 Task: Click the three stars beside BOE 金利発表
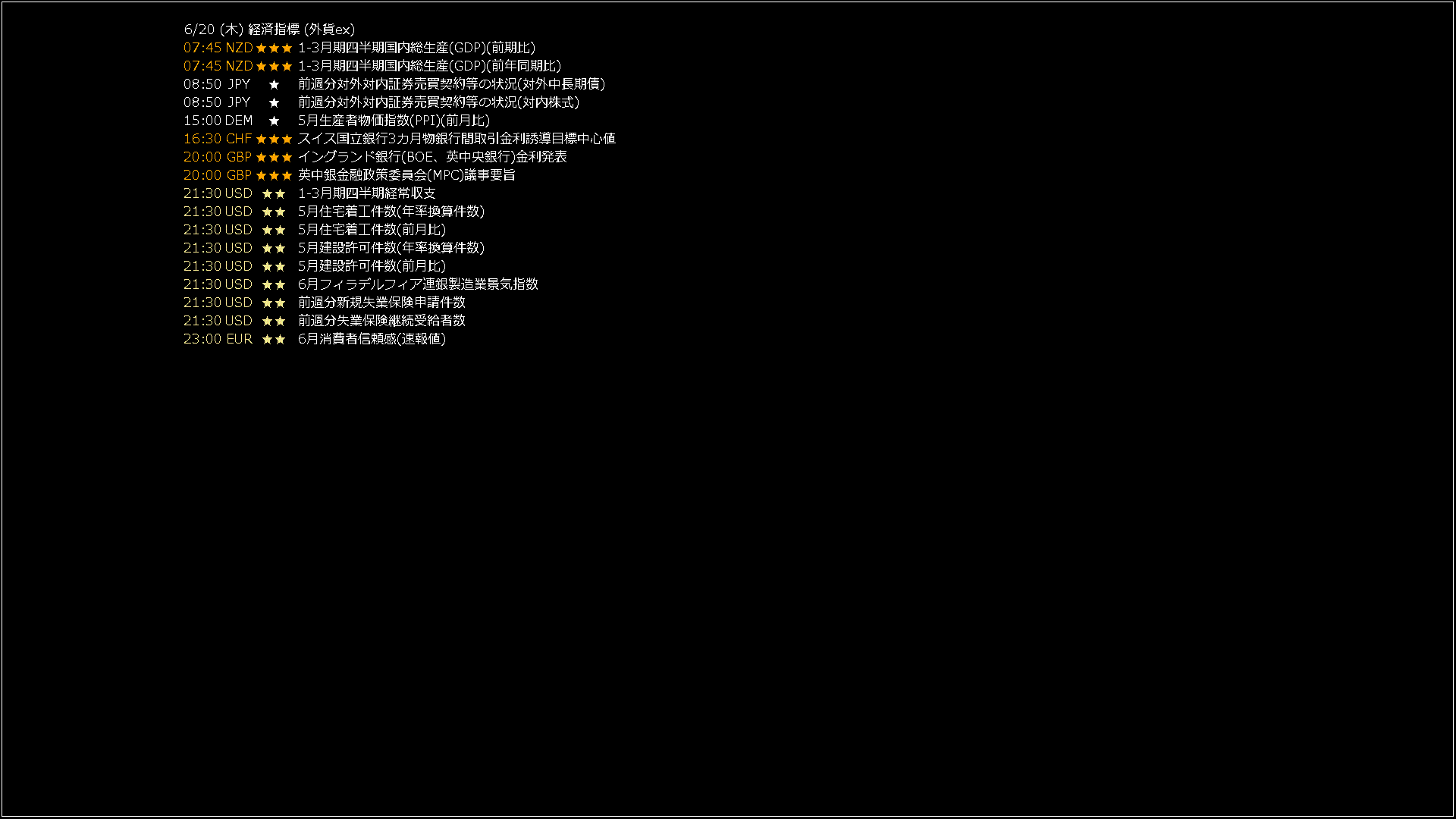274,157
